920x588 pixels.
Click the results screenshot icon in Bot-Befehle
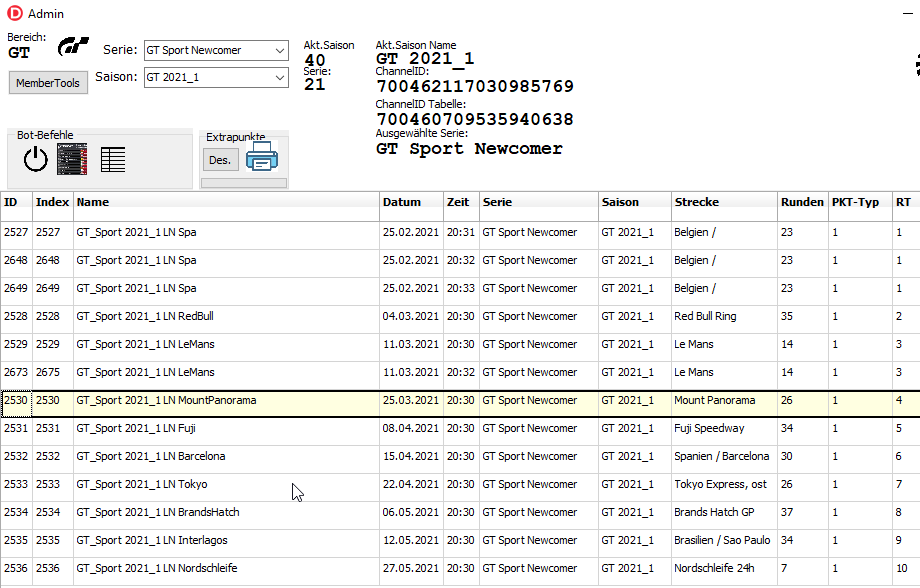tap(72, 159)
